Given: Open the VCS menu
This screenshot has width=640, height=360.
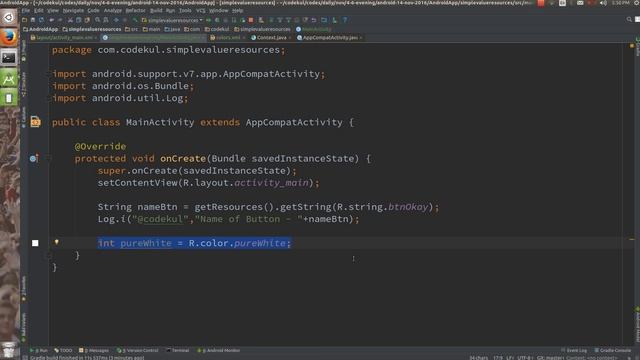Looking at the screenshot, I should pyautogui.click(x=201, y=11).
